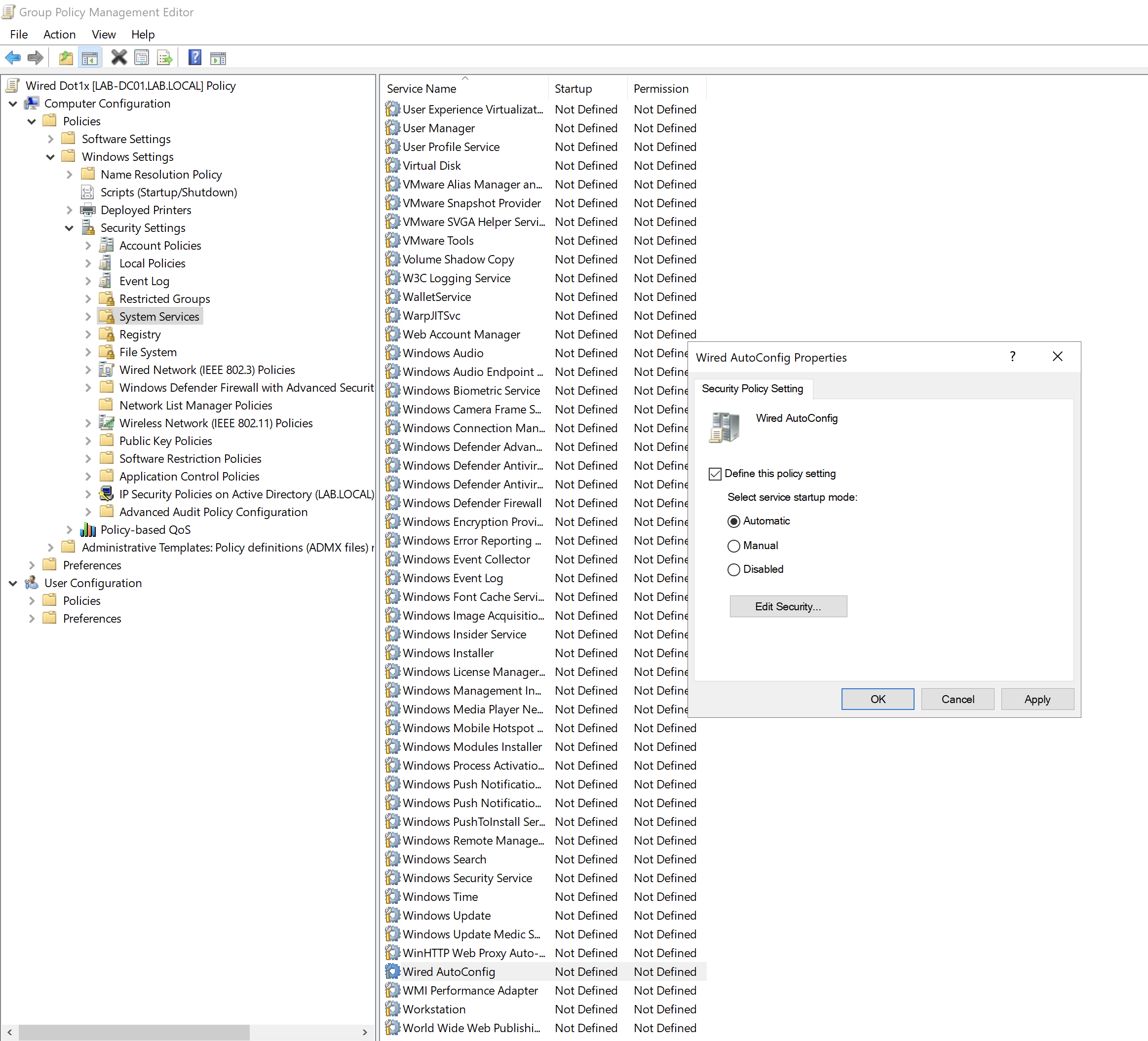Image resolution: width=1148 pixels, height=1041 pixels.
Task: Toggle Show/Hide Console Tree toolbar icon
Action: pyautogui.click(x=90, y=58)
